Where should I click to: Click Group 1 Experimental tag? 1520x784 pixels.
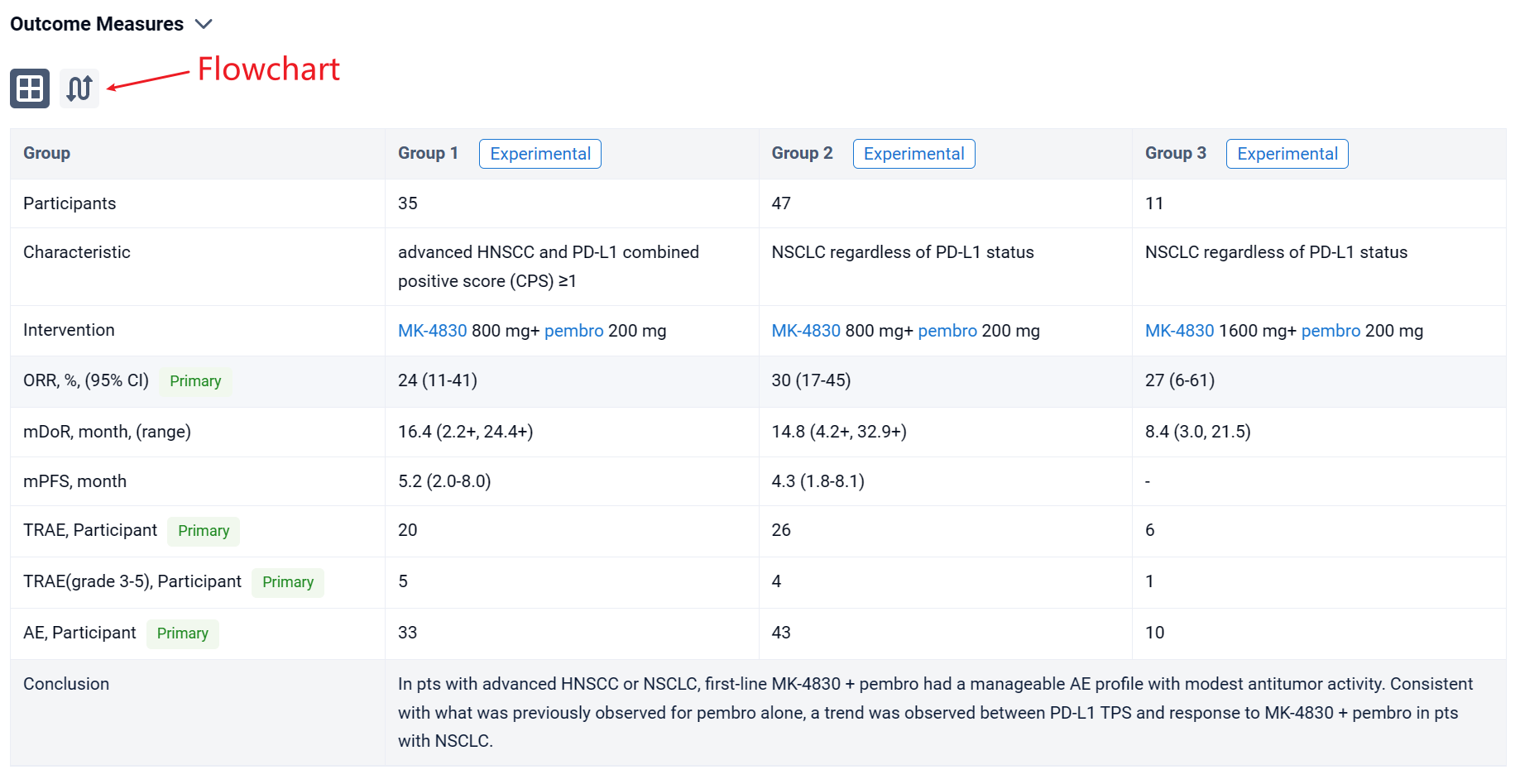tap(539, 154)
